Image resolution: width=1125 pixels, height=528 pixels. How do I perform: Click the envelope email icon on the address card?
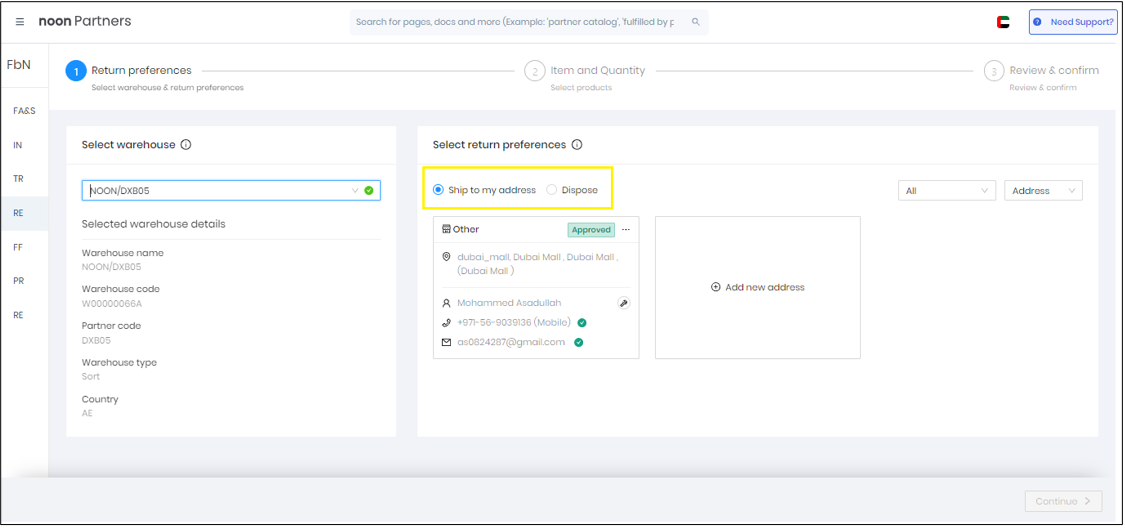point(446,342)
